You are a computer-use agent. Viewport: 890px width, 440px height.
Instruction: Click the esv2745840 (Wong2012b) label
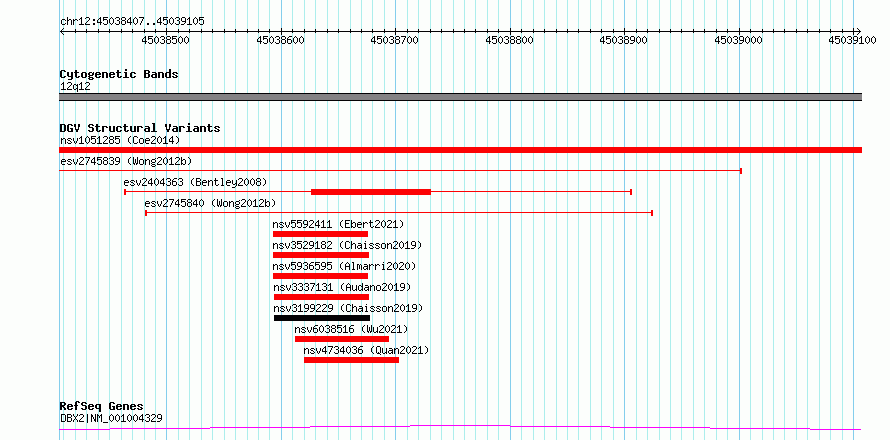210,203
